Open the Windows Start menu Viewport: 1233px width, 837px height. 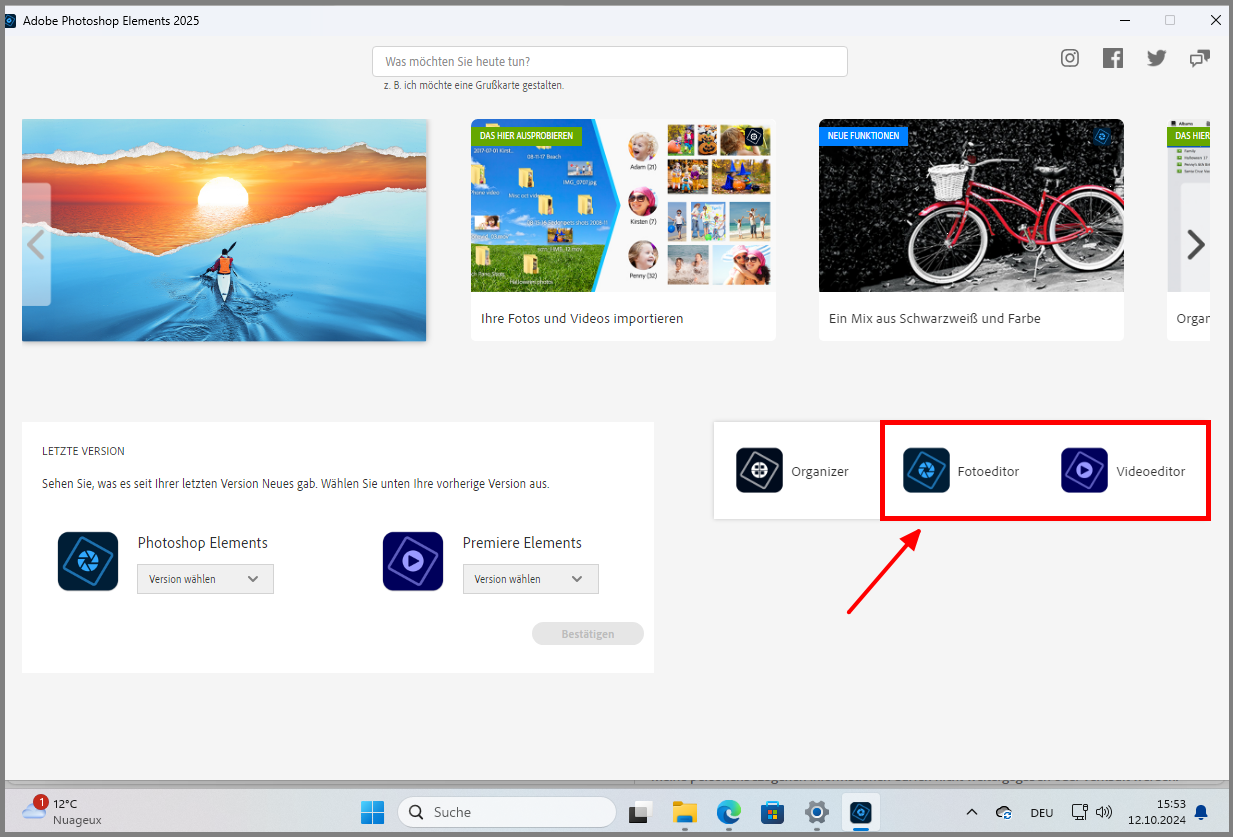[x=372, y=812]
